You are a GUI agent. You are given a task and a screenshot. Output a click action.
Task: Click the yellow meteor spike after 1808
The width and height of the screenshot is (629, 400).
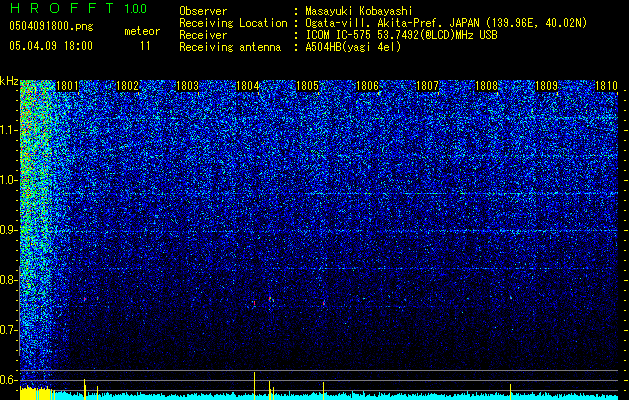click(510, 392)
